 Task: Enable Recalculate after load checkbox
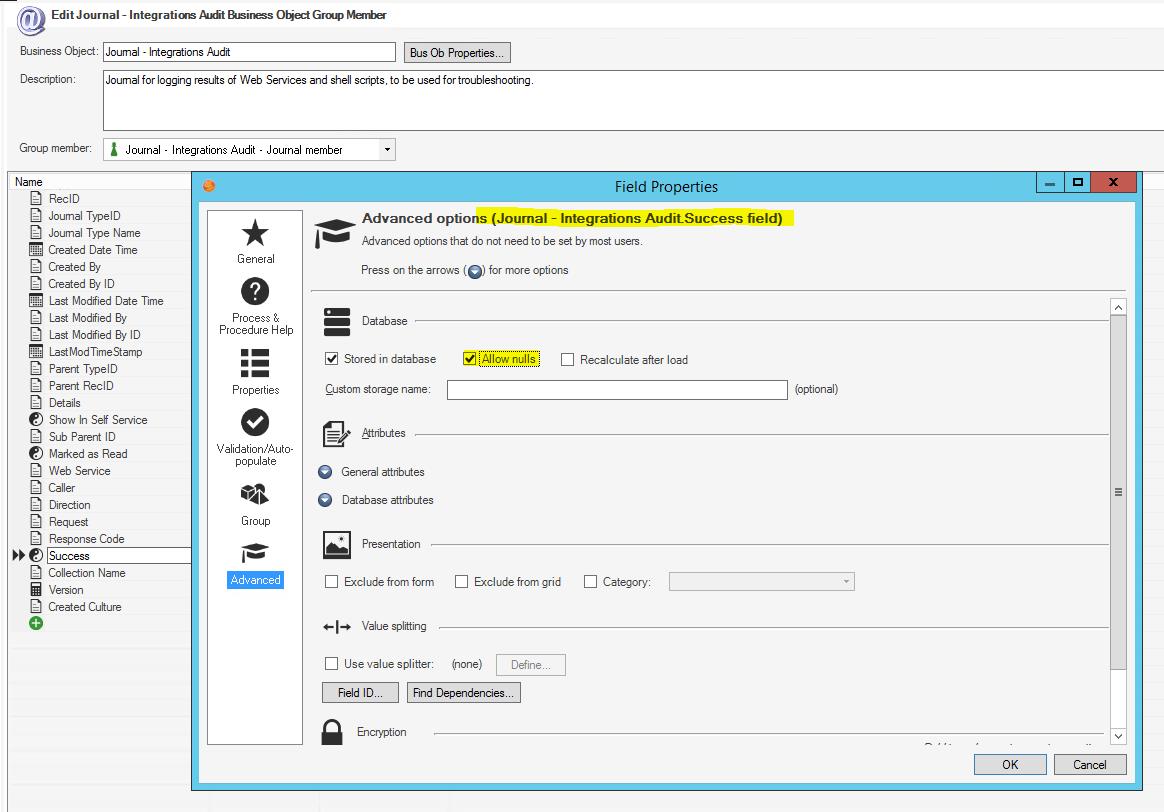[x=568, y=360]
